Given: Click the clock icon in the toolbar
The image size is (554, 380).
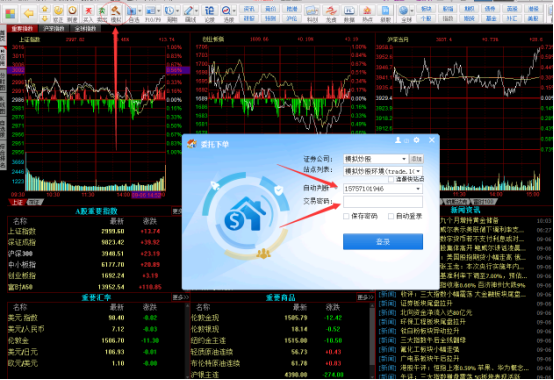Looking at the screenshot, I should point(72,11).
